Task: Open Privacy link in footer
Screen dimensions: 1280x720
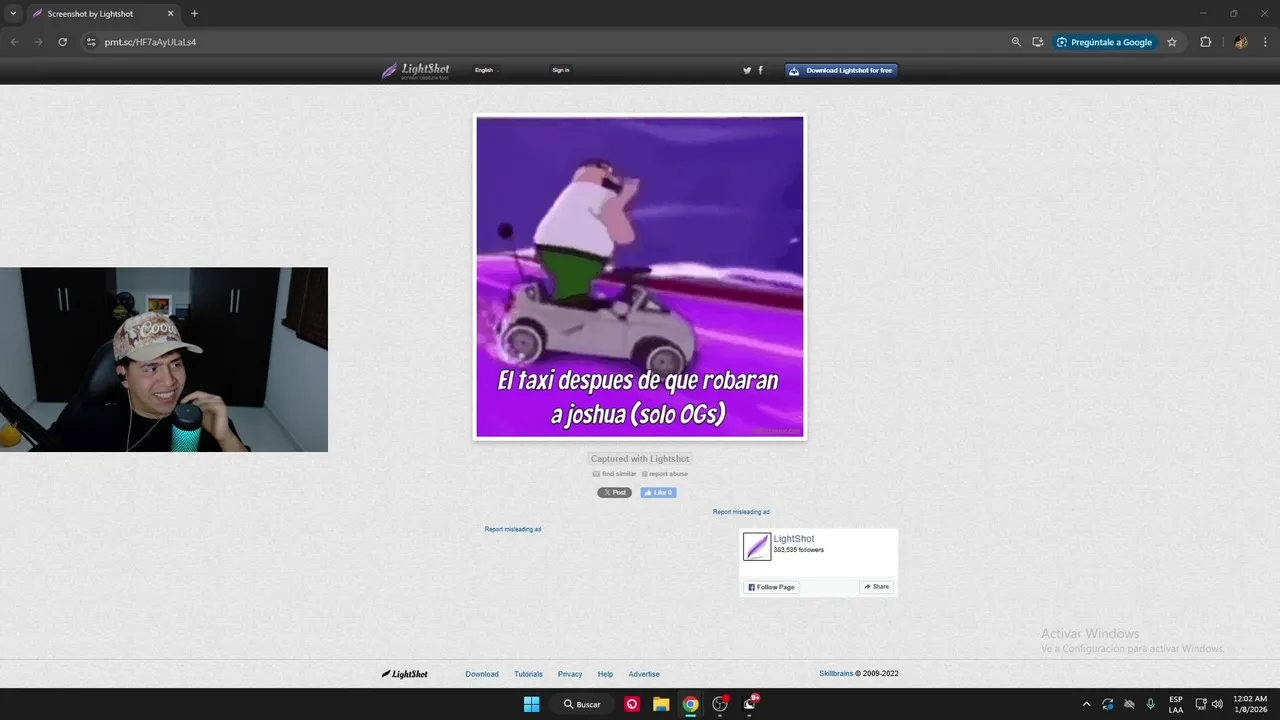Action: (570, 674)
